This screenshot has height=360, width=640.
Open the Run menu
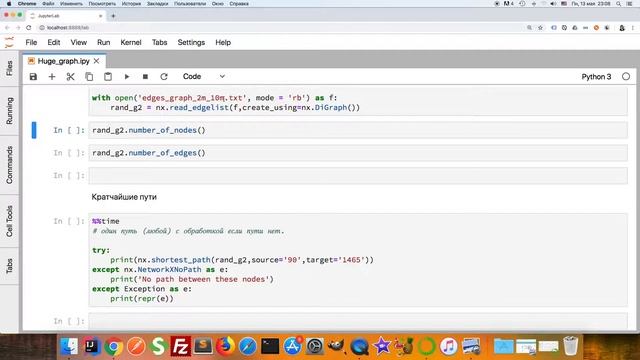[103, 42]
